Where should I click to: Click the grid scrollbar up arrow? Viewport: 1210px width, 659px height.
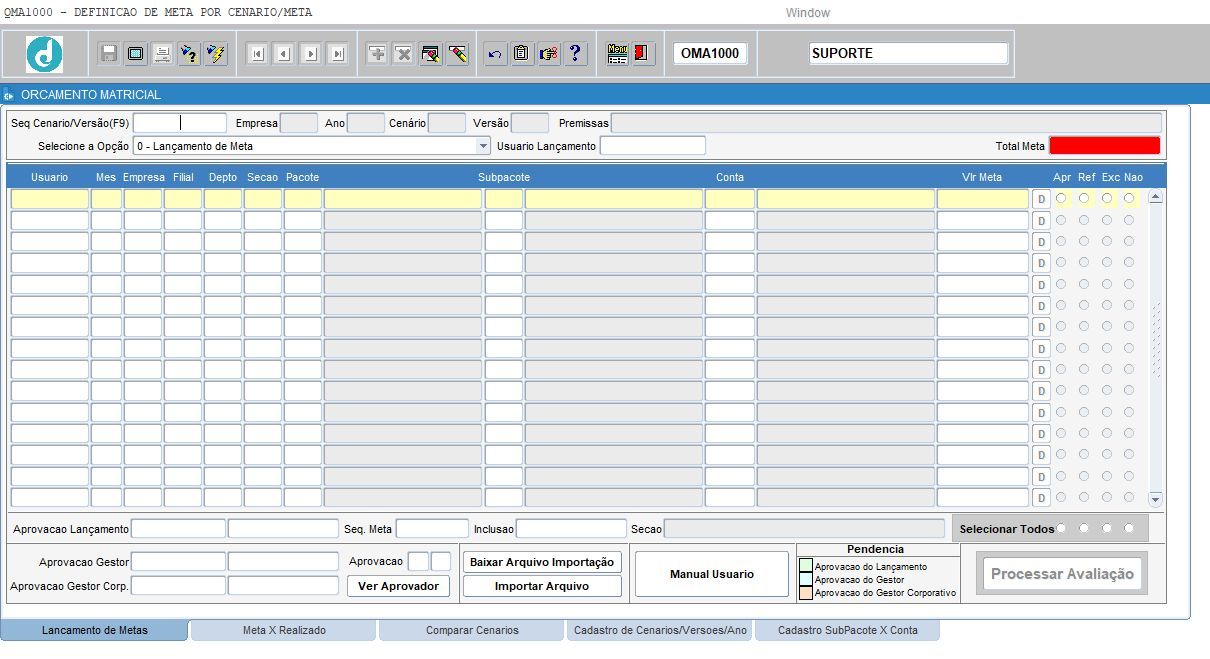tap(1156, 197)
